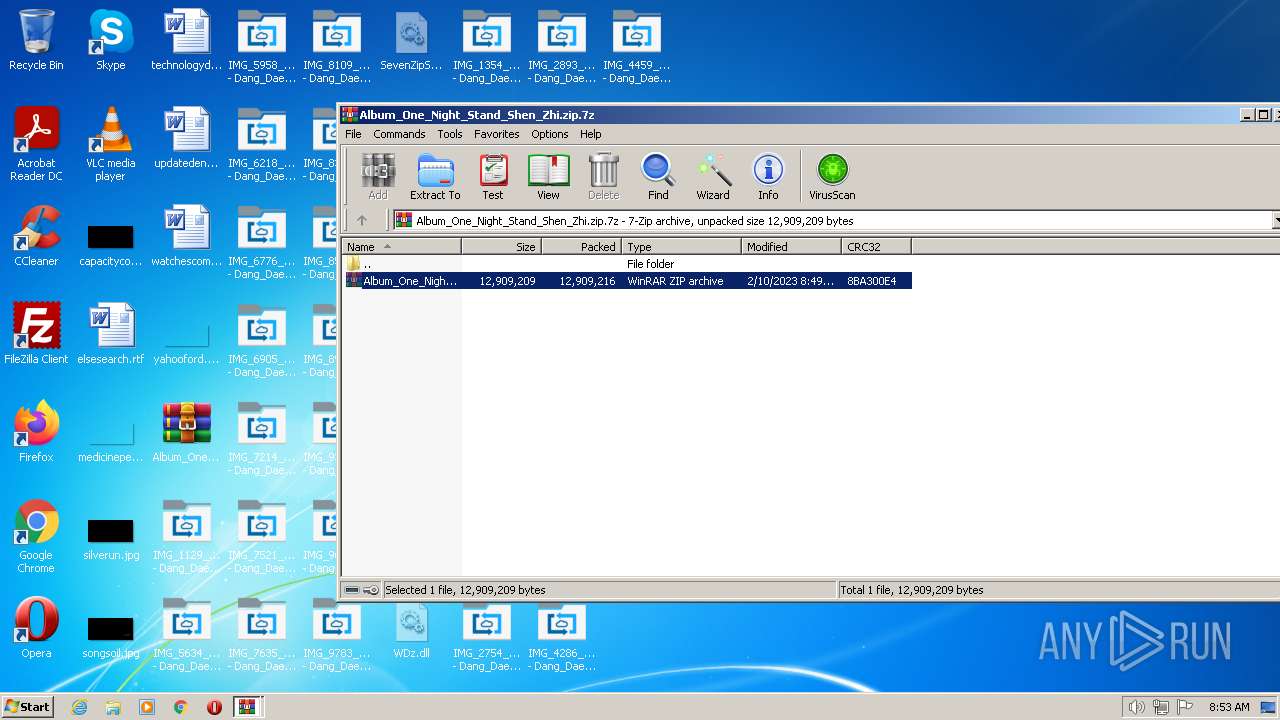The image size is (1280, 720).
Task: Launch the Wizard toolbar icon
Action: tap(713, 177)
